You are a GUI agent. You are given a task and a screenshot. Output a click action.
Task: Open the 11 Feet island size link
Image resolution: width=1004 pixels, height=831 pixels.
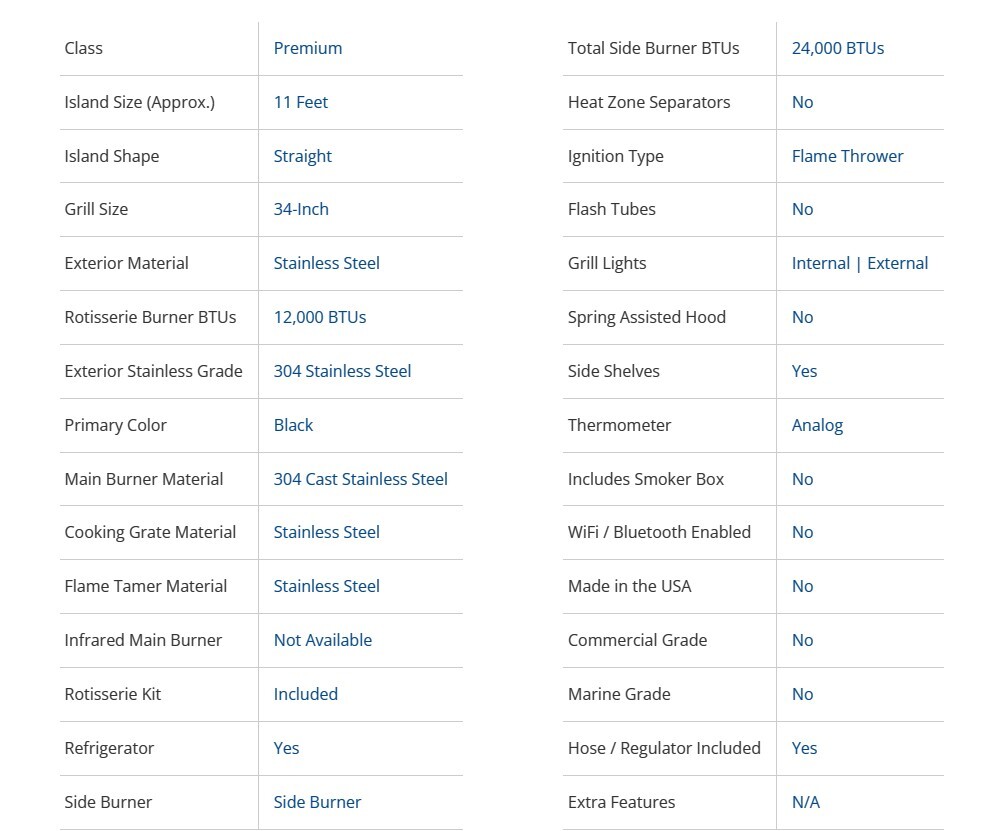tap(300, 102)
